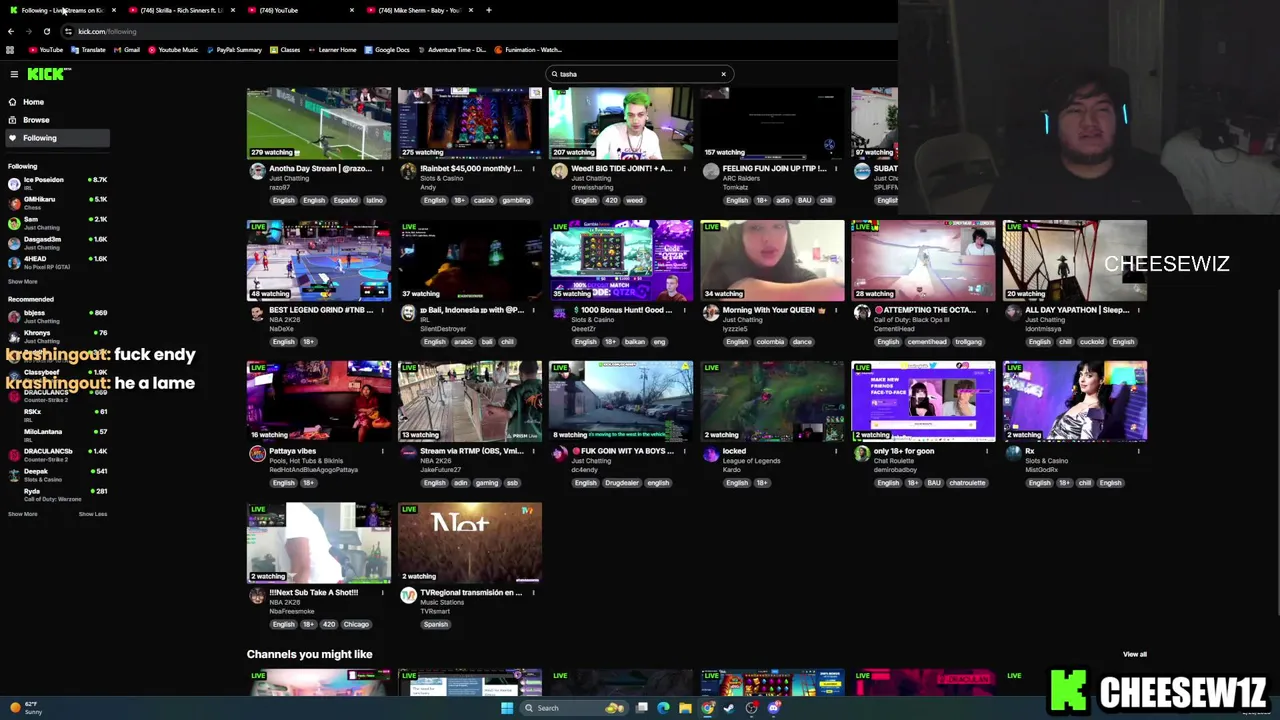Reload the page with refresh button

point(46,31)
